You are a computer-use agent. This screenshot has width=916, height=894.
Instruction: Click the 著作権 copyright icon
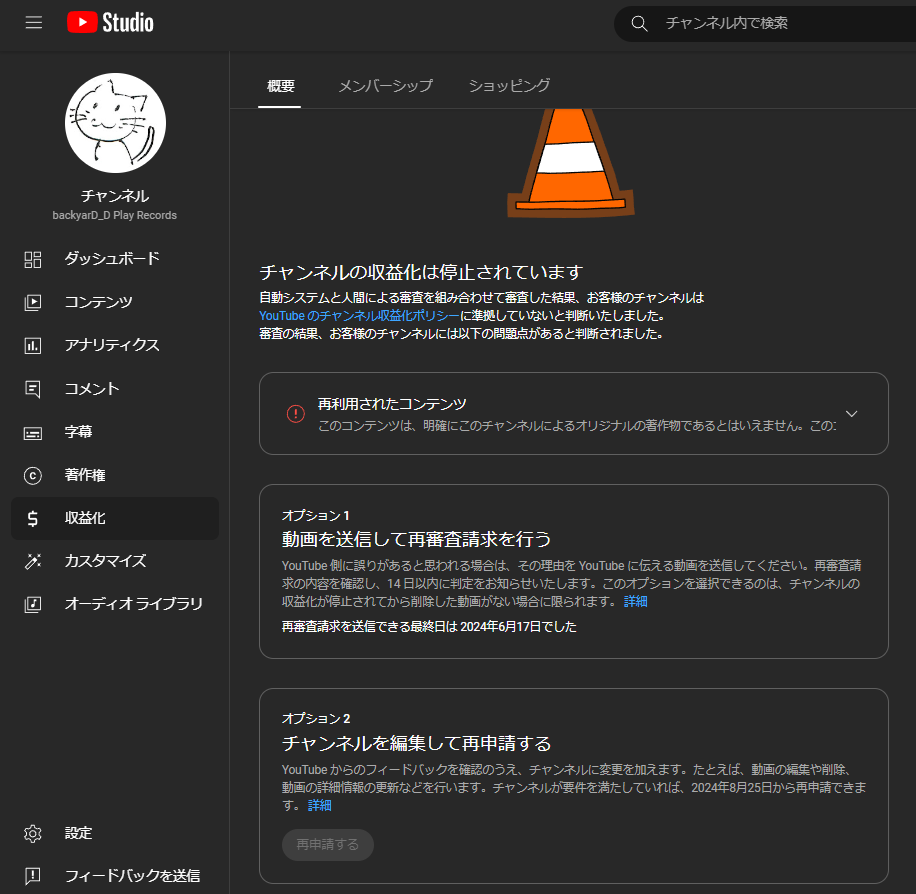33,476
